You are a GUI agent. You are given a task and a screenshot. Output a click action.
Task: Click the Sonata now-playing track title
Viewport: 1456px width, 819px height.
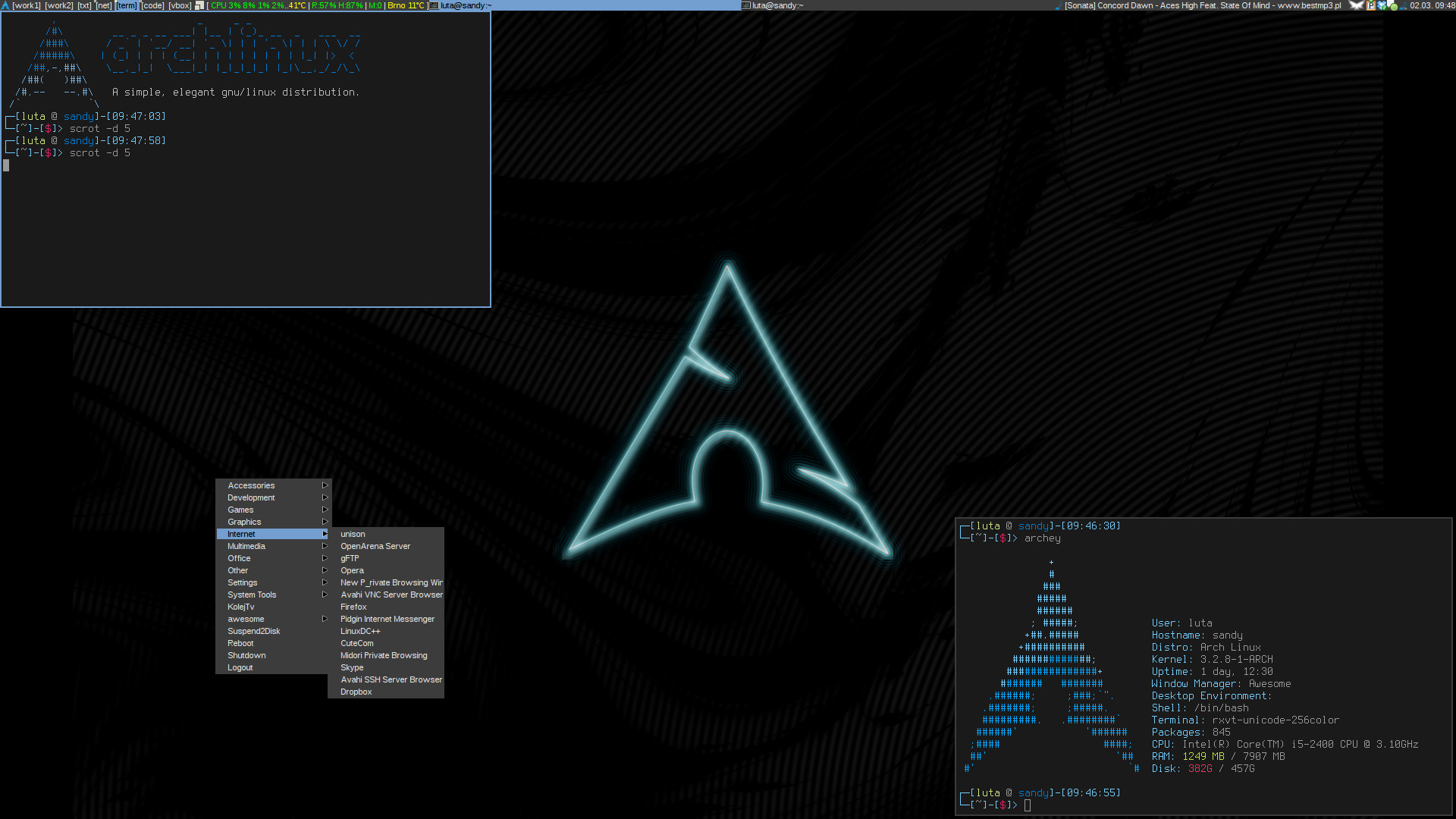(1203, 5)
